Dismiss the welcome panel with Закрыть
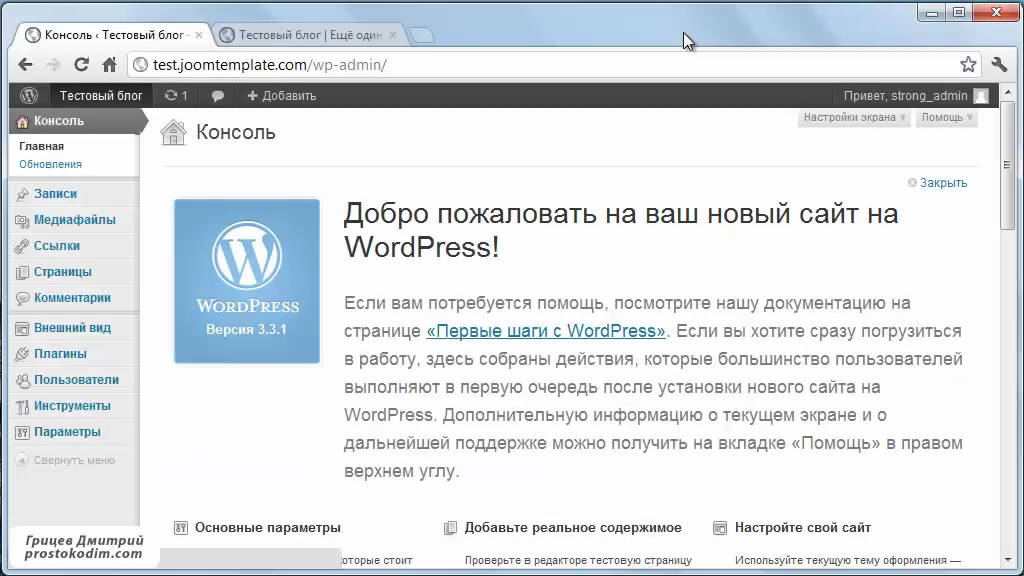 (938, 183)
